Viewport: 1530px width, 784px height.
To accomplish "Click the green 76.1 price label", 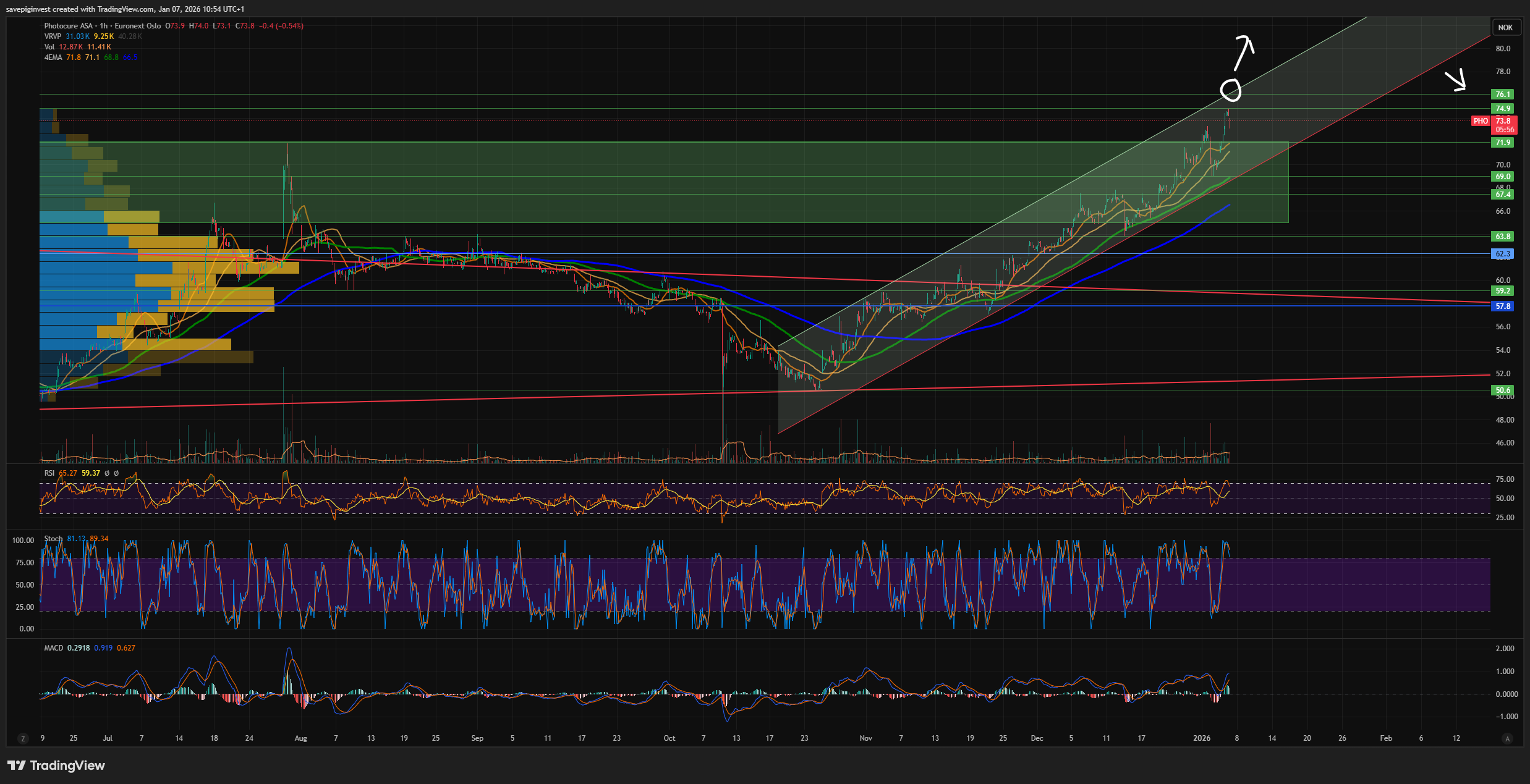I will [1503, 95].
